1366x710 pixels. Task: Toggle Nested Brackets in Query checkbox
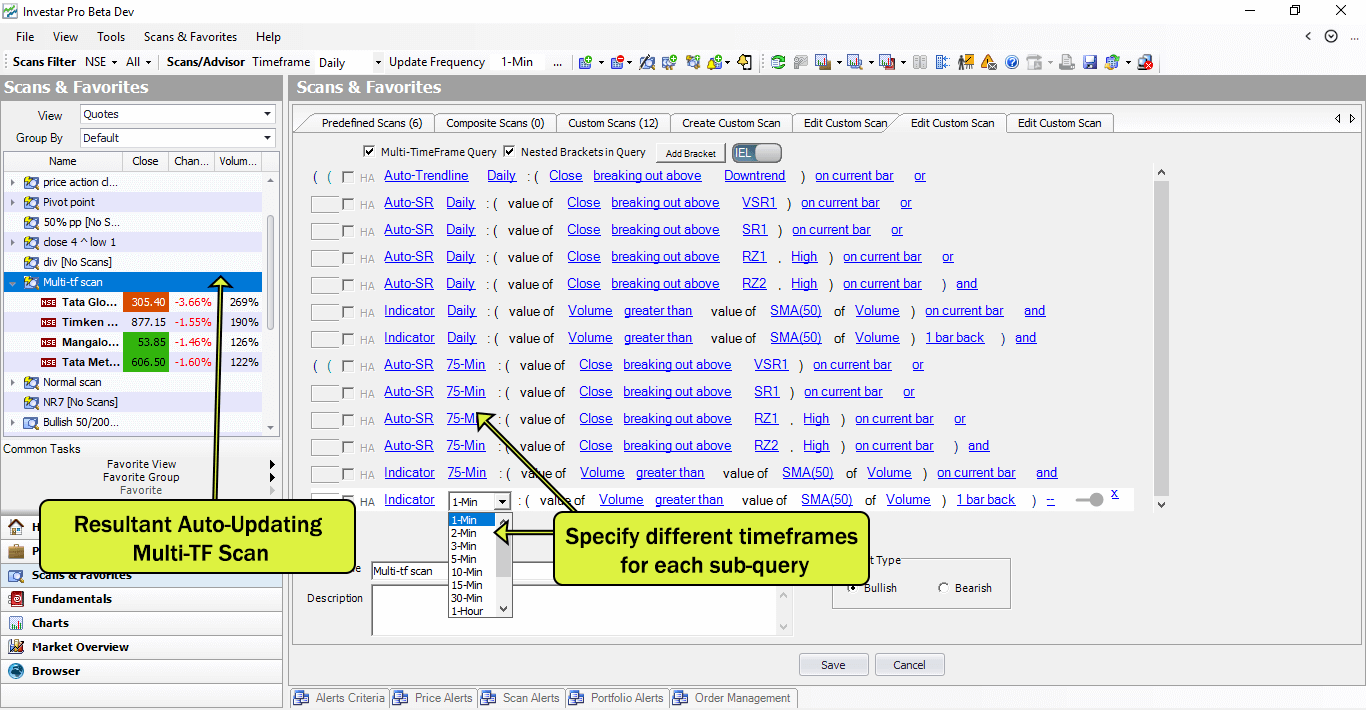(509, 152)
